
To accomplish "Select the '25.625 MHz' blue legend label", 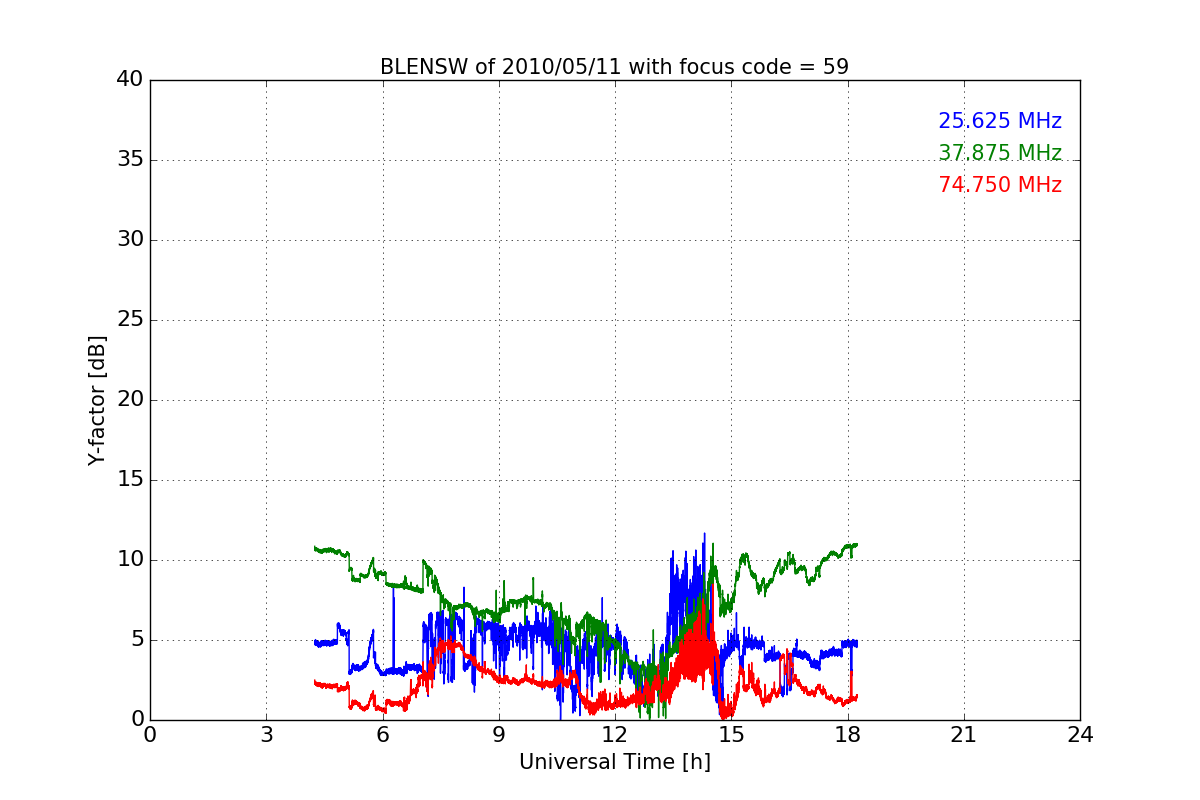I will [1000, 121].
